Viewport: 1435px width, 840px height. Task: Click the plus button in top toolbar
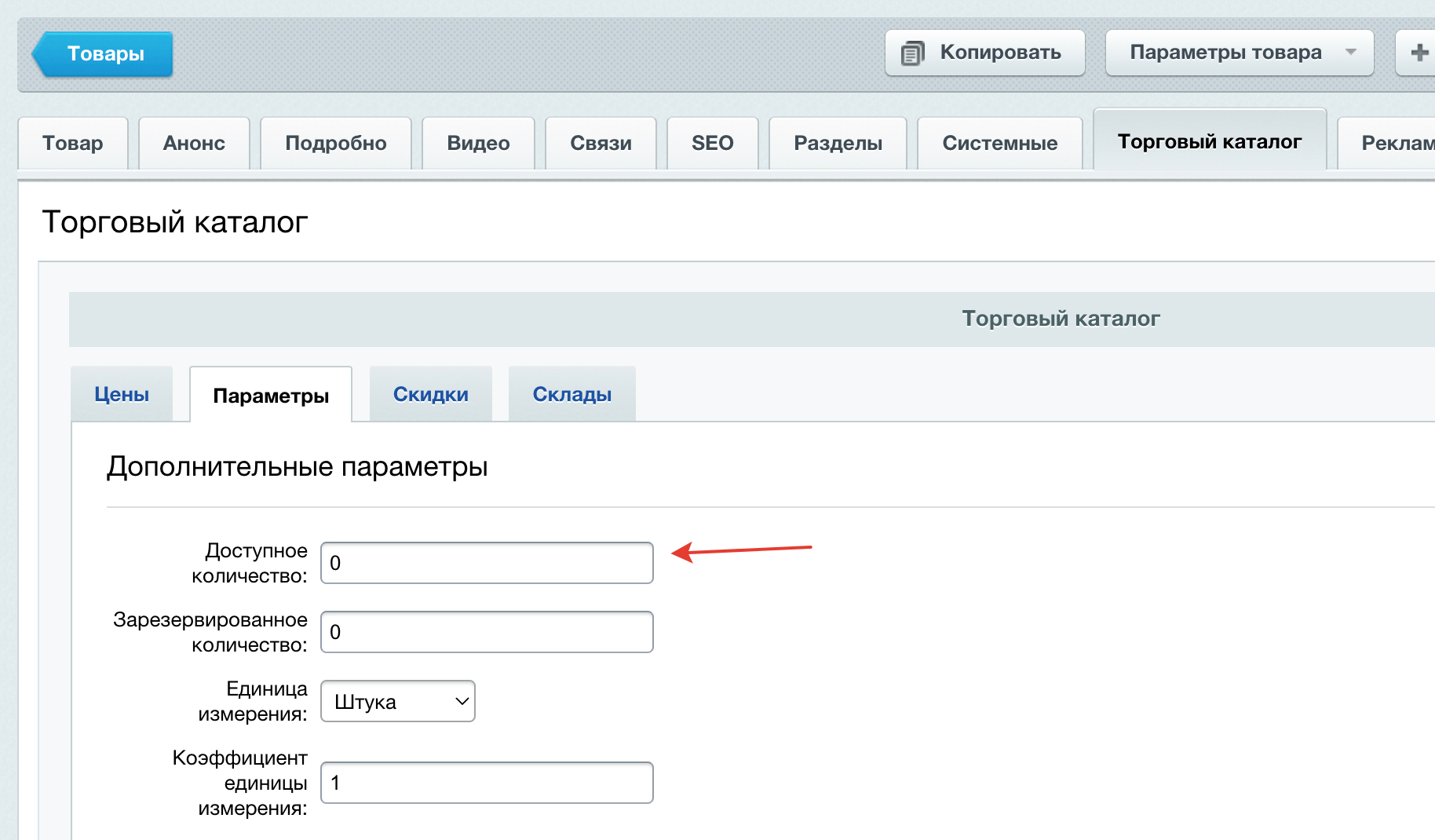pos(1417,53)
